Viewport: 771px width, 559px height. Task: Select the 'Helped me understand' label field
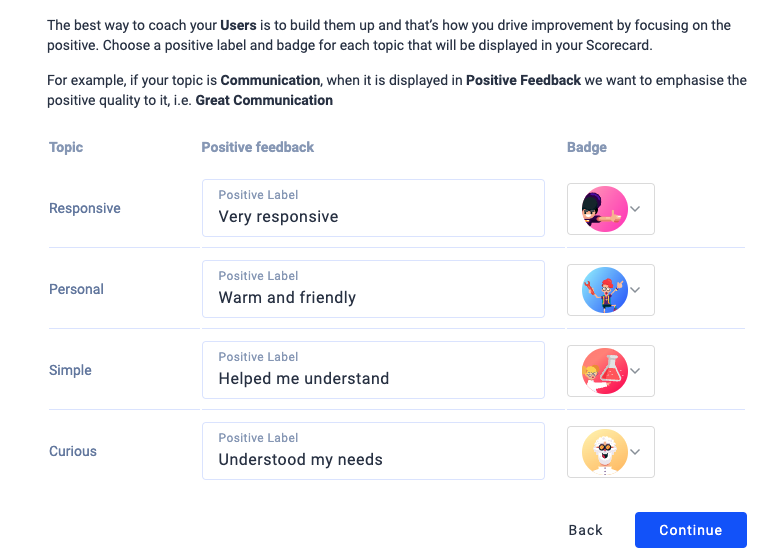coord(373,370)
